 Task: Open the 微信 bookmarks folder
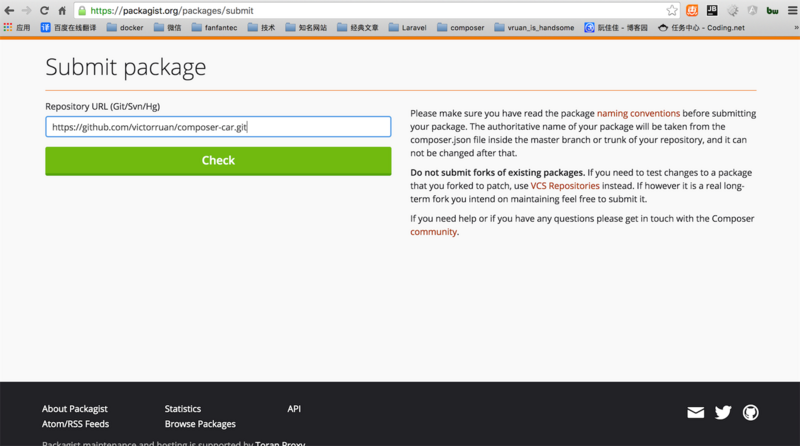(x=168, y=28)
